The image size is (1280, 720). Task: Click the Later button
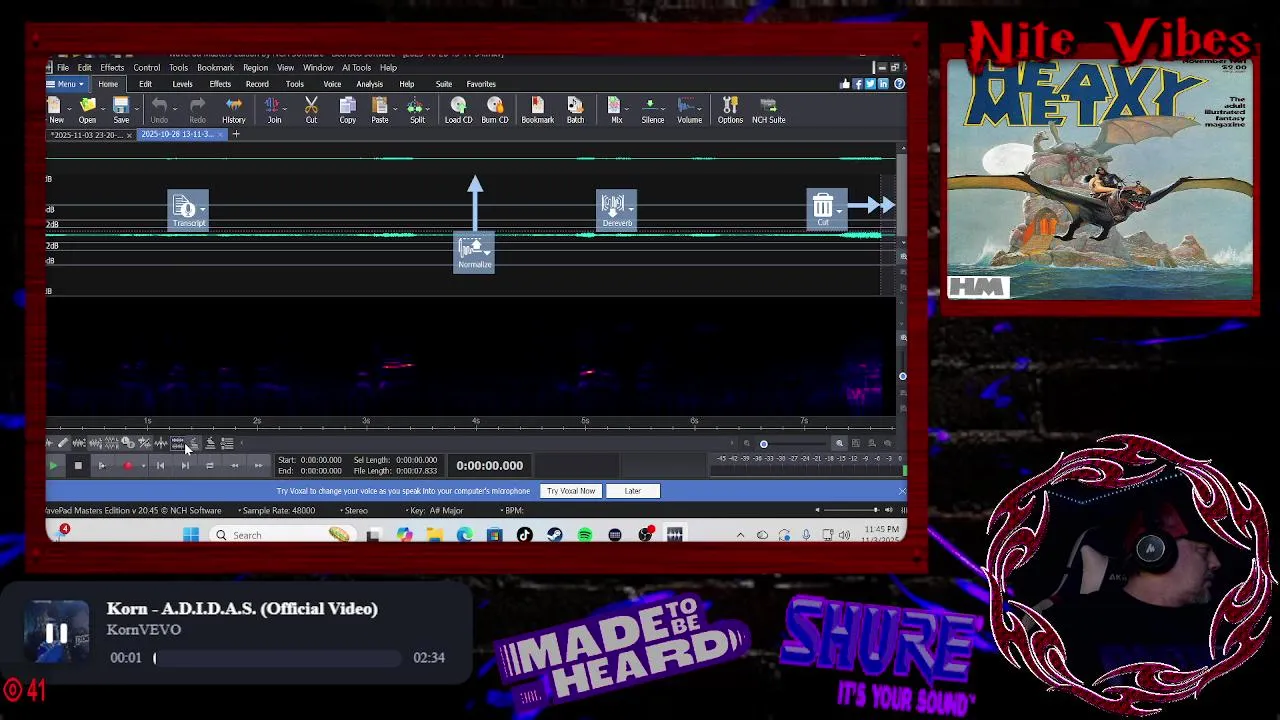[633, 491]
